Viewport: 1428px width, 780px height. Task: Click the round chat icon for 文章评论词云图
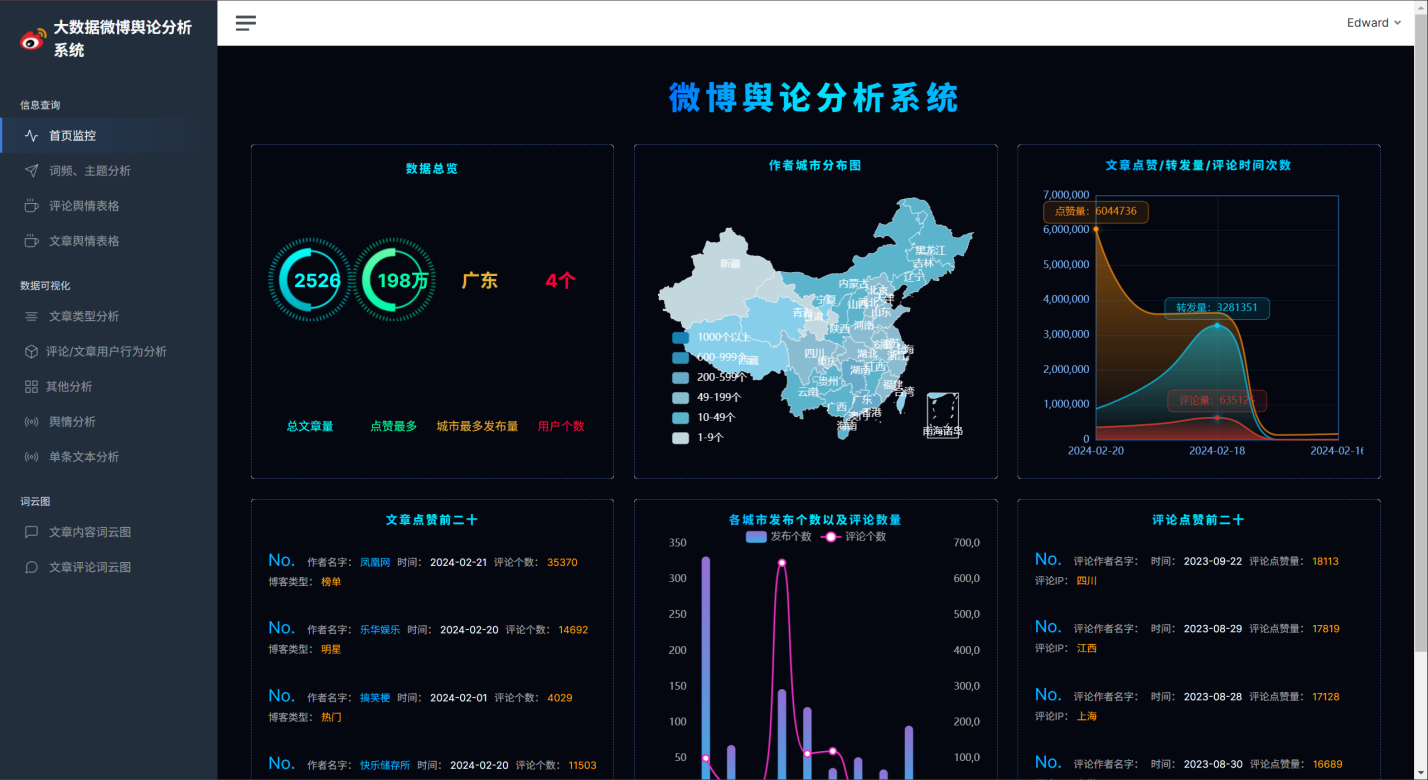(32, 567)
